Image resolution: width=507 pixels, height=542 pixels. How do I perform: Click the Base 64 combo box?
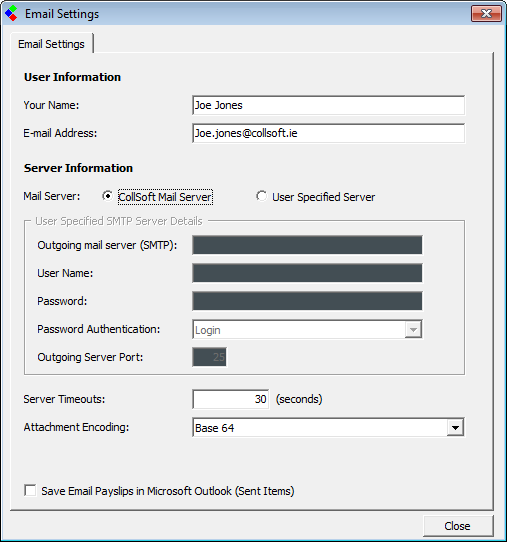(328, 428)
